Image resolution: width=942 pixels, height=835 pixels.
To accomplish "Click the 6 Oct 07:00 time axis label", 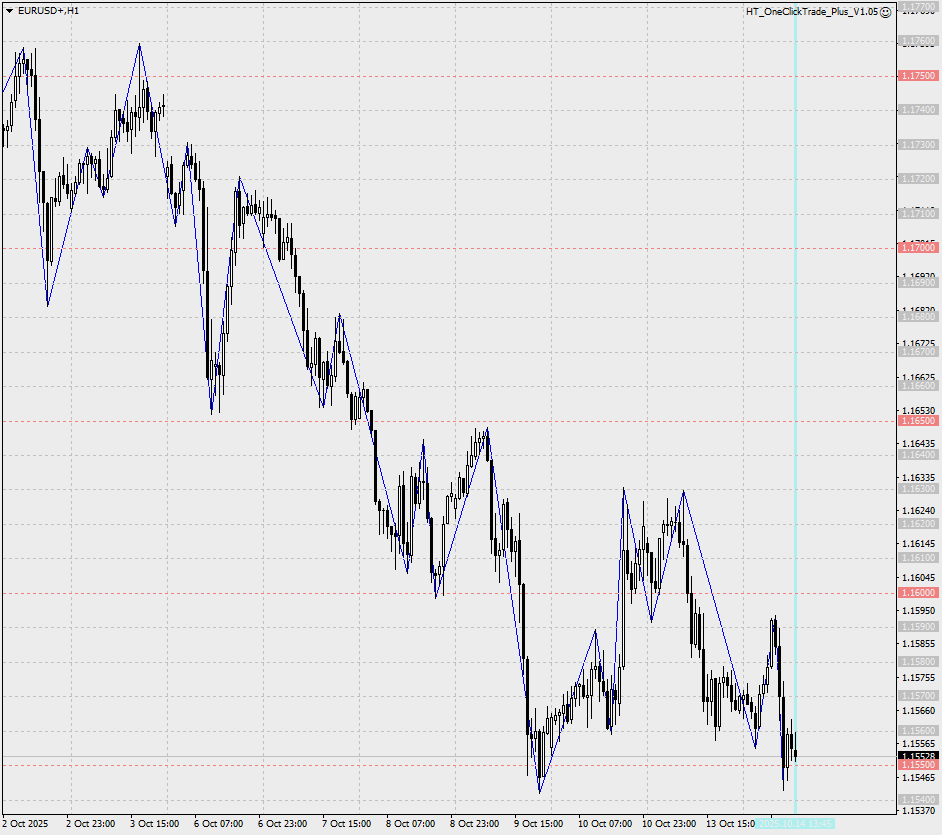I will pyautogui.click(x=218, y=824).
